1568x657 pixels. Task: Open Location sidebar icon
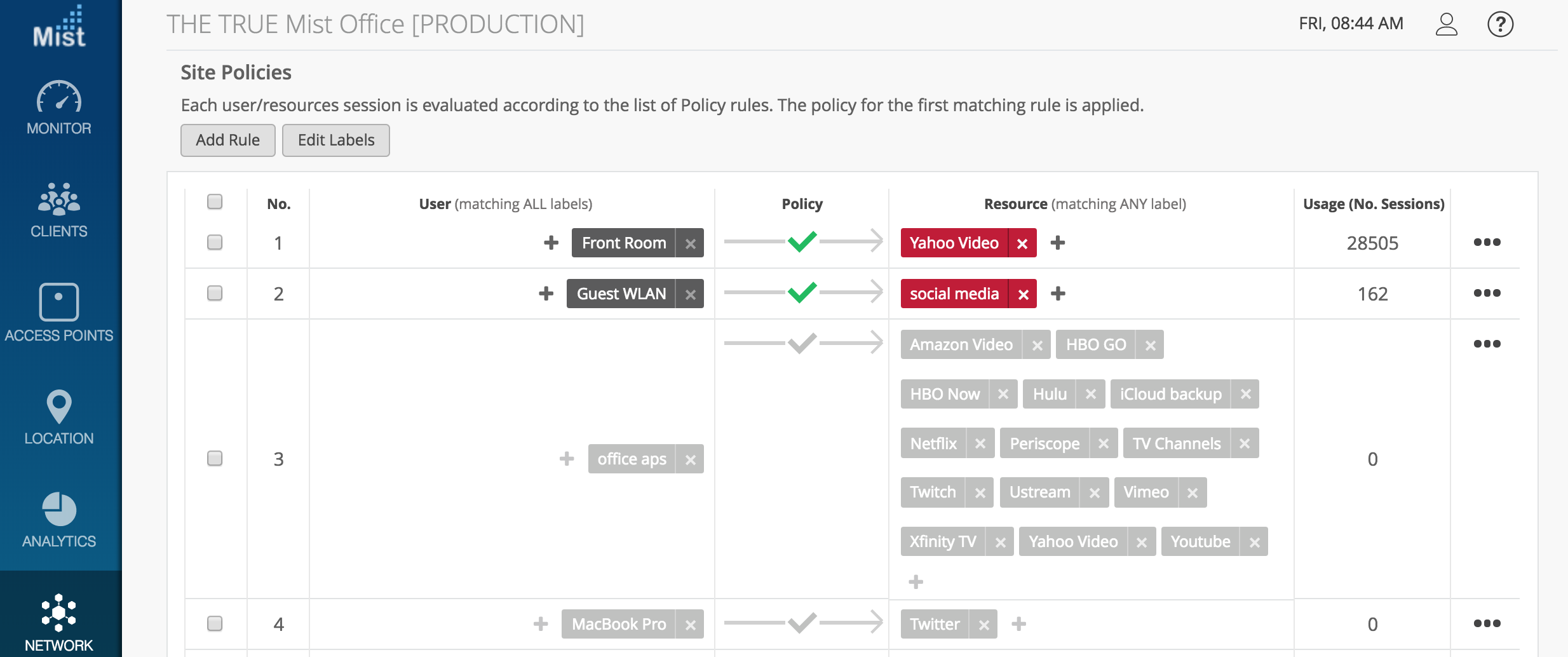tap(59, 407)
